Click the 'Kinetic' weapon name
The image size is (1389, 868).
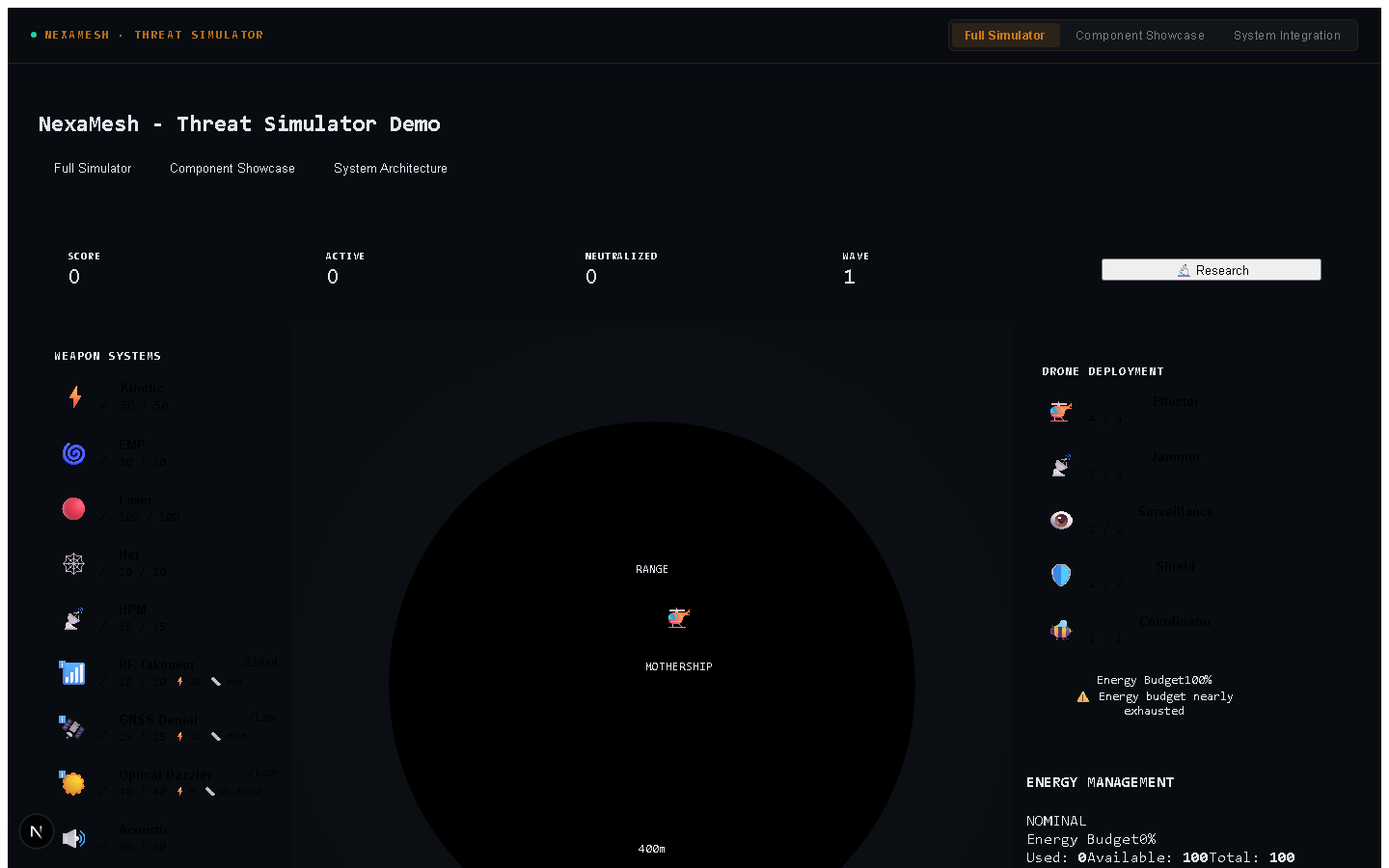[142, 388]
